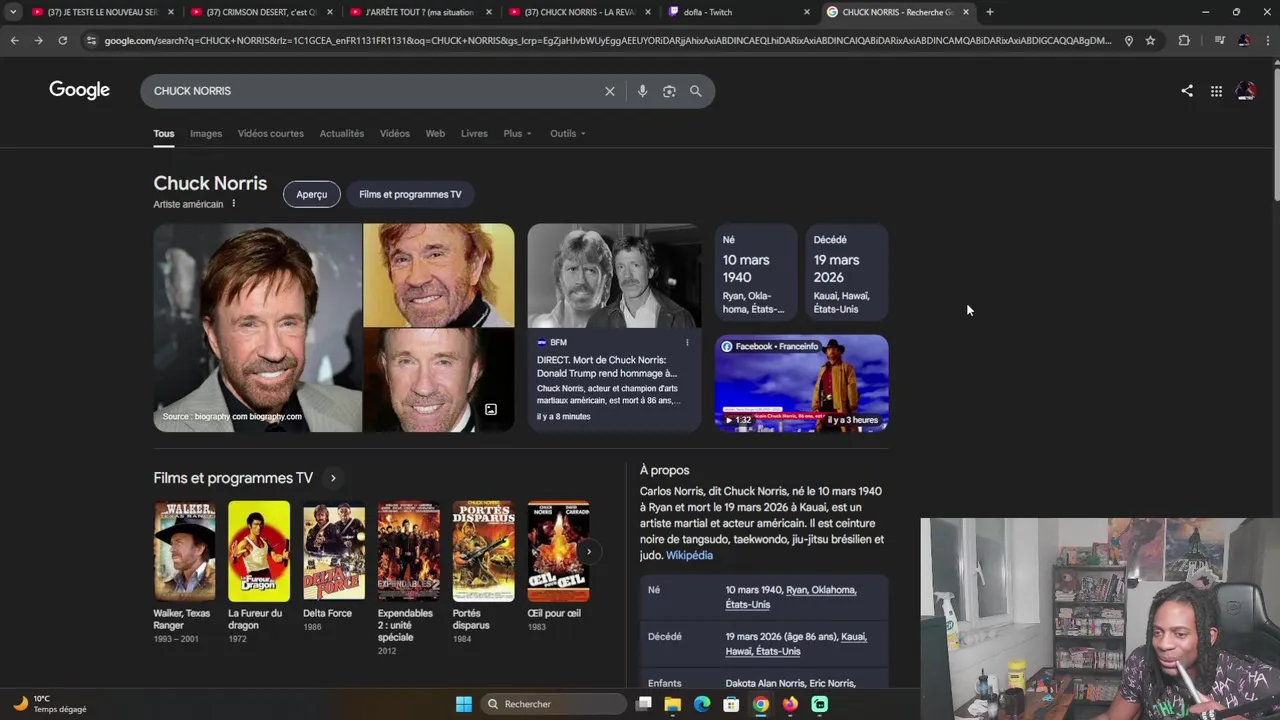Screen dimensions: 1280x720
Task: Clear the search box with the X icon
Action: coord(610,91)
